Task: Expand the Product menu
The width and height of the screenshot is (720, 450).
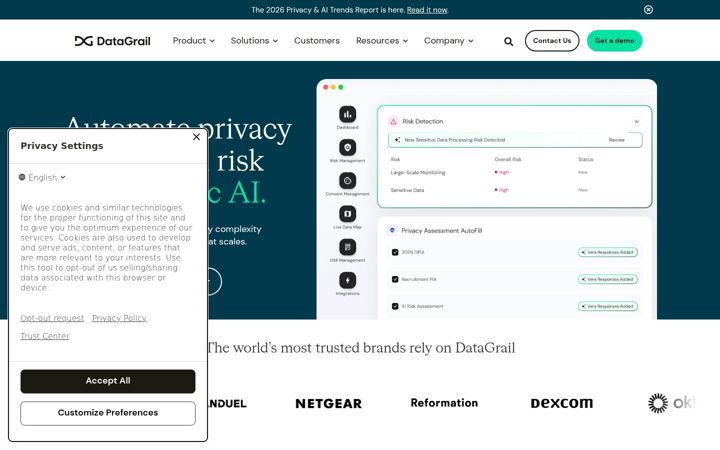Action: pos(193,41)
